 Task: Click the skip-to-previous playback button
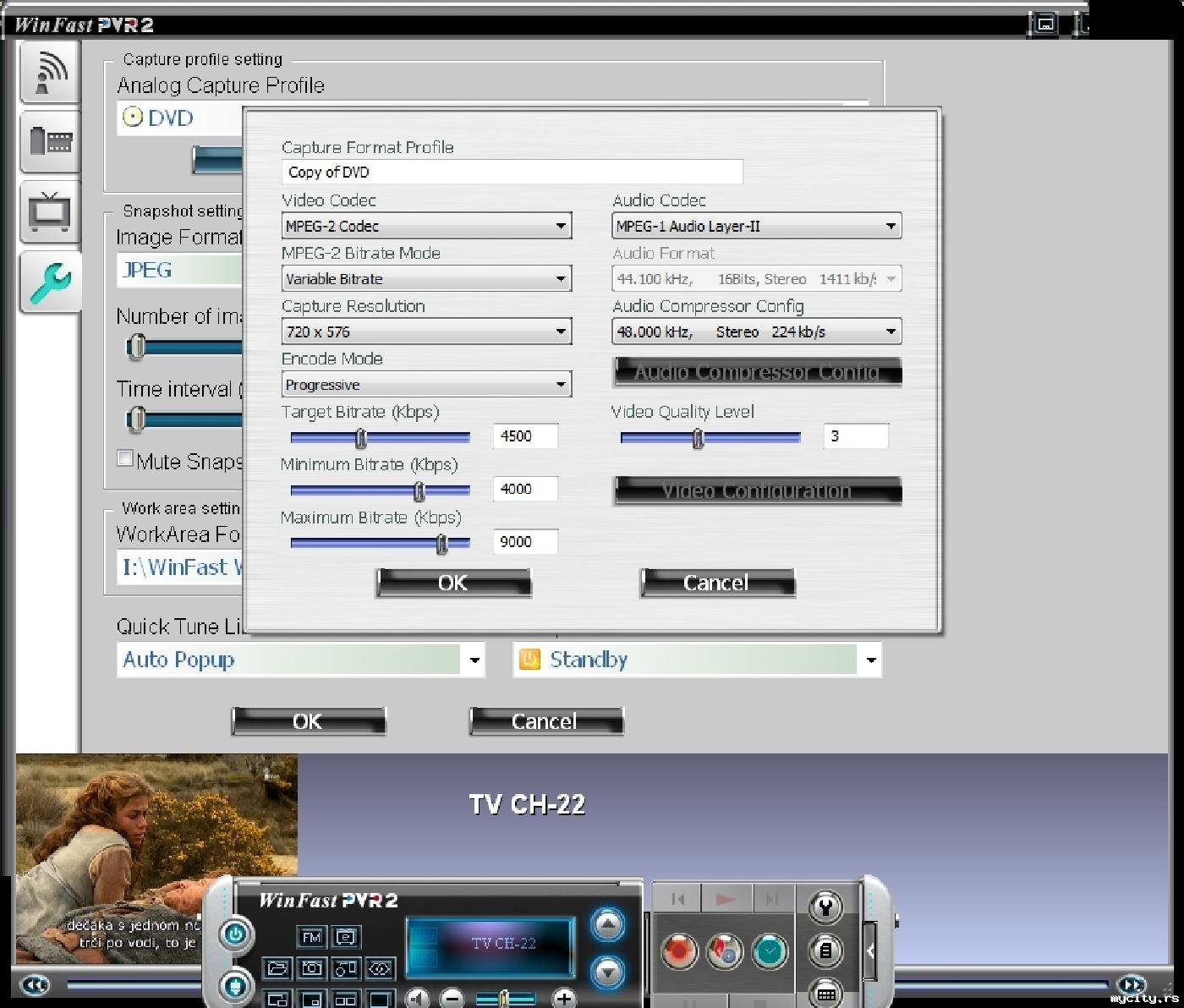(x=678, y=899)
